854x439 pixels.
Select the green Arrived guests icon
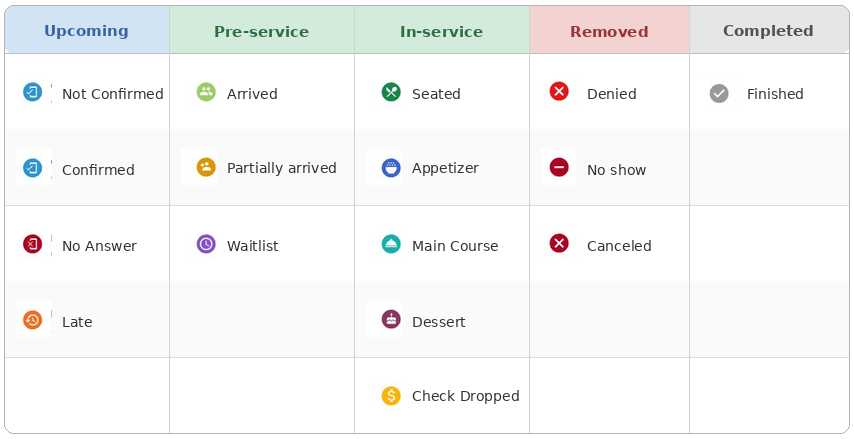pos(206,92)
